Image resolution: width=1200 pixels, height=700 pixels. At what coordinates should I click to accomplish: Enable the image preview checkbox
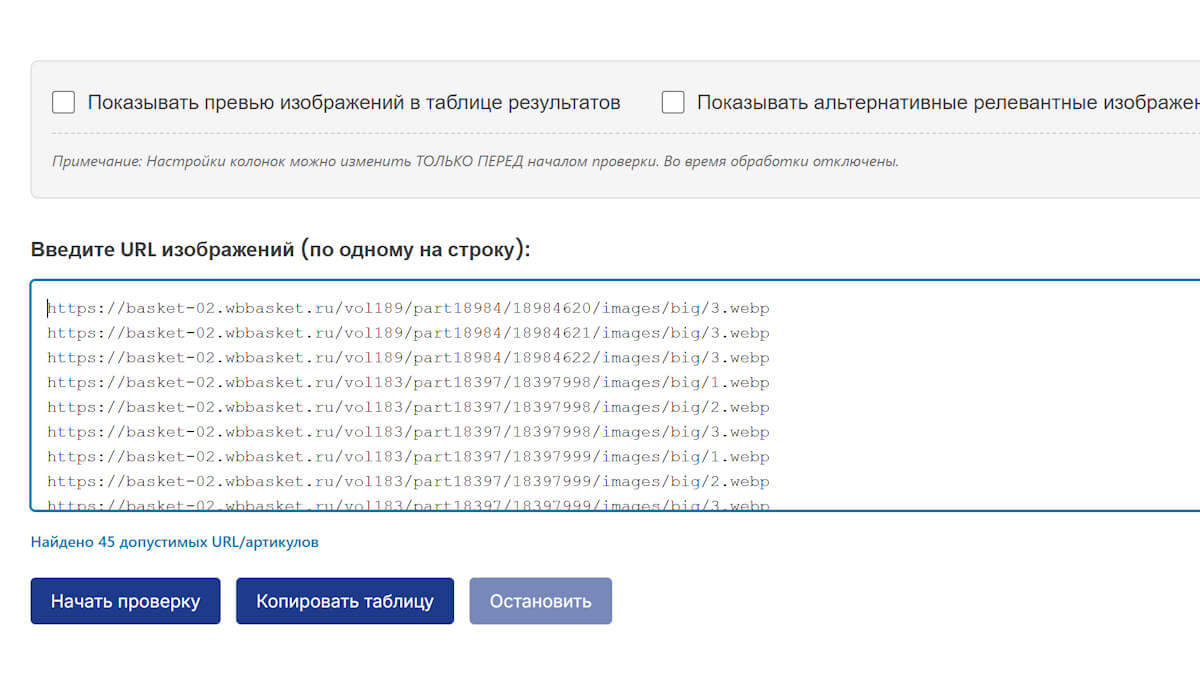coord(64,103)
